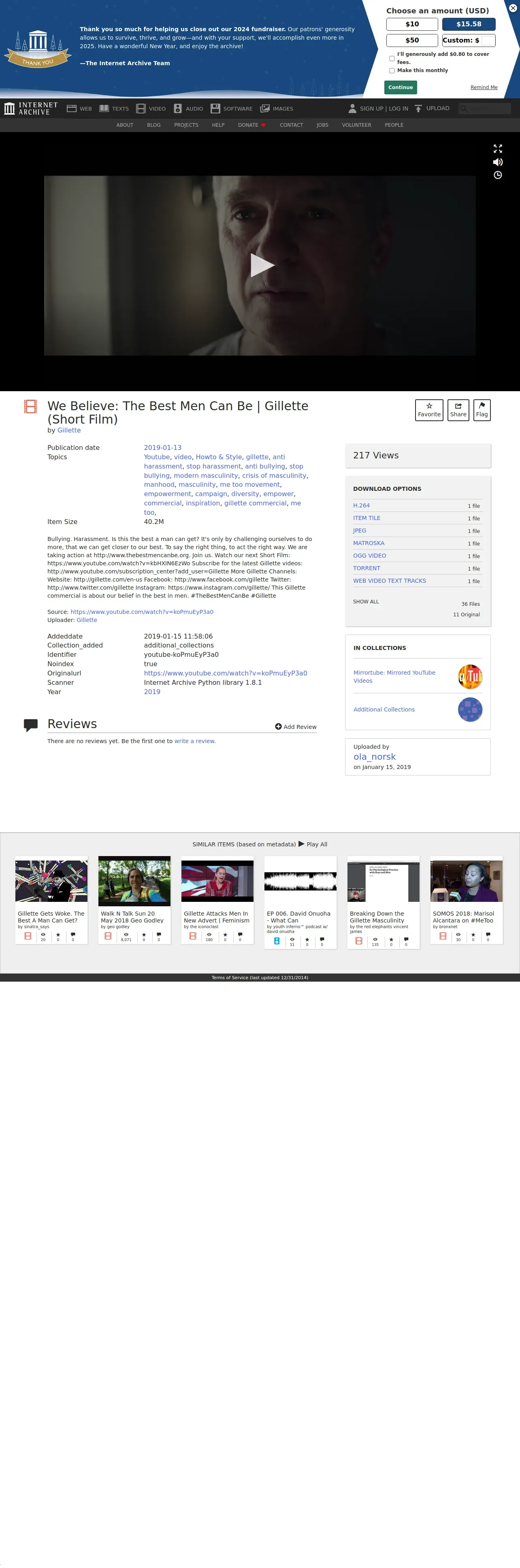Download the TORRENT file
The image size is (520, 1568).
[x=367, y=568]
